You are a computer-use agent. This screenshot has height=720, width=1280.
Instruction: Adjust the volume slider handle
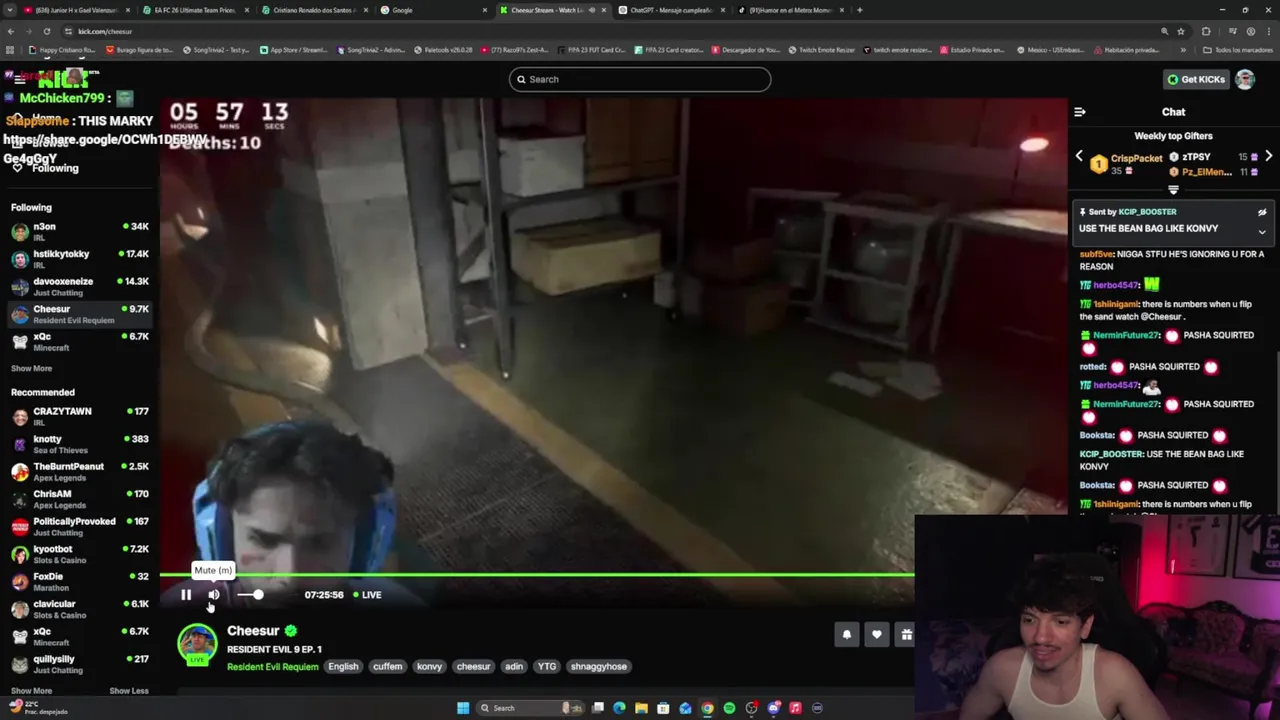pos(258,595)
